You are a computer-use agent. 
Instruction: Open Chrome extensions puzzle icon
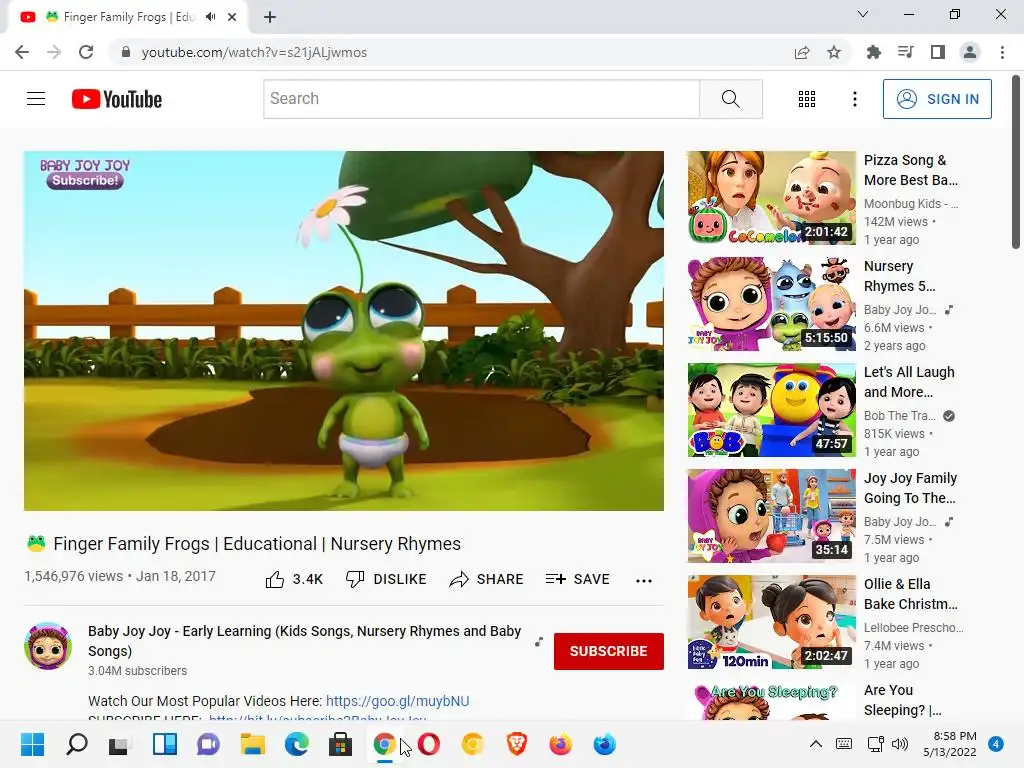coord(873,52)
